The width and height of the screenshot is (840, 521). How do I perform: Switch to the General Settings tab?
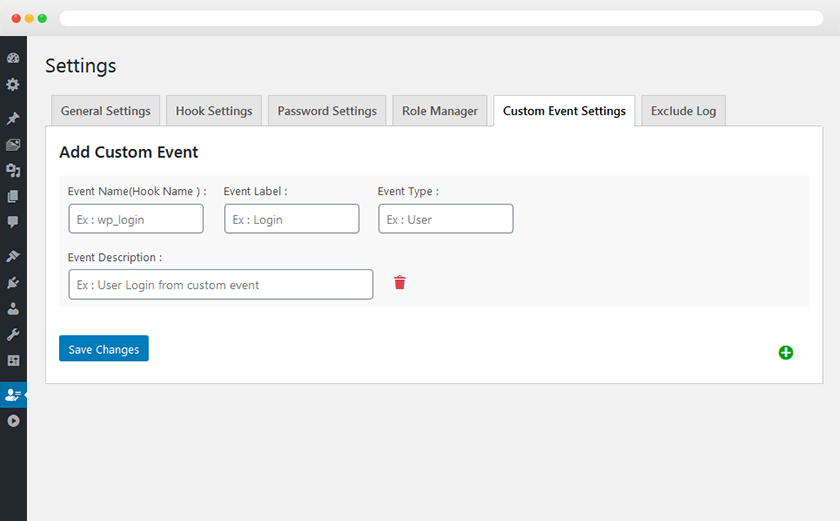tap(105, 111)
